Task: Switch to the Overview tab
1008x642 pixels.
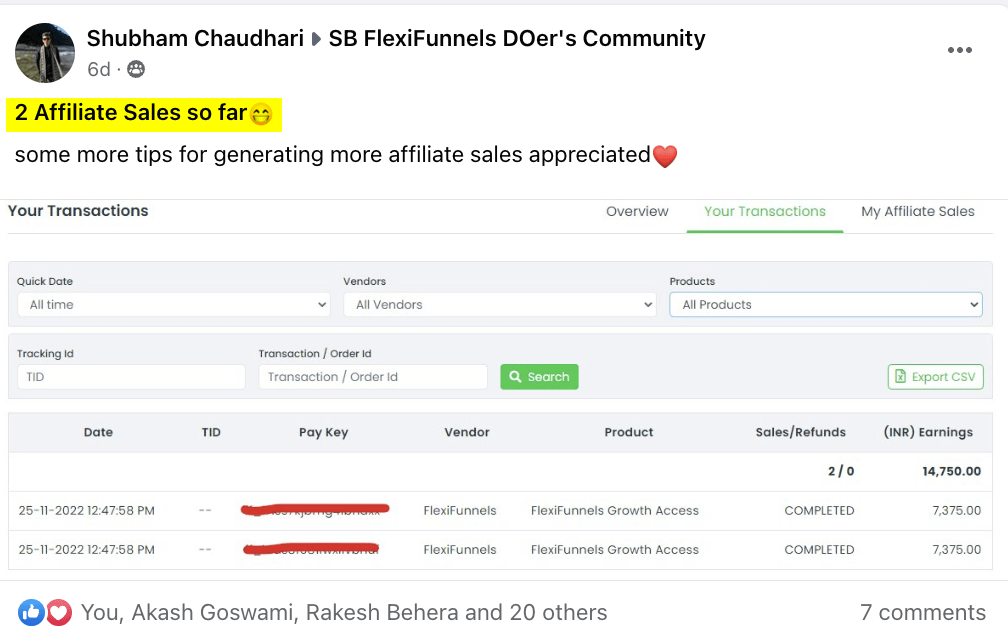Action: (x=637, y=211)
